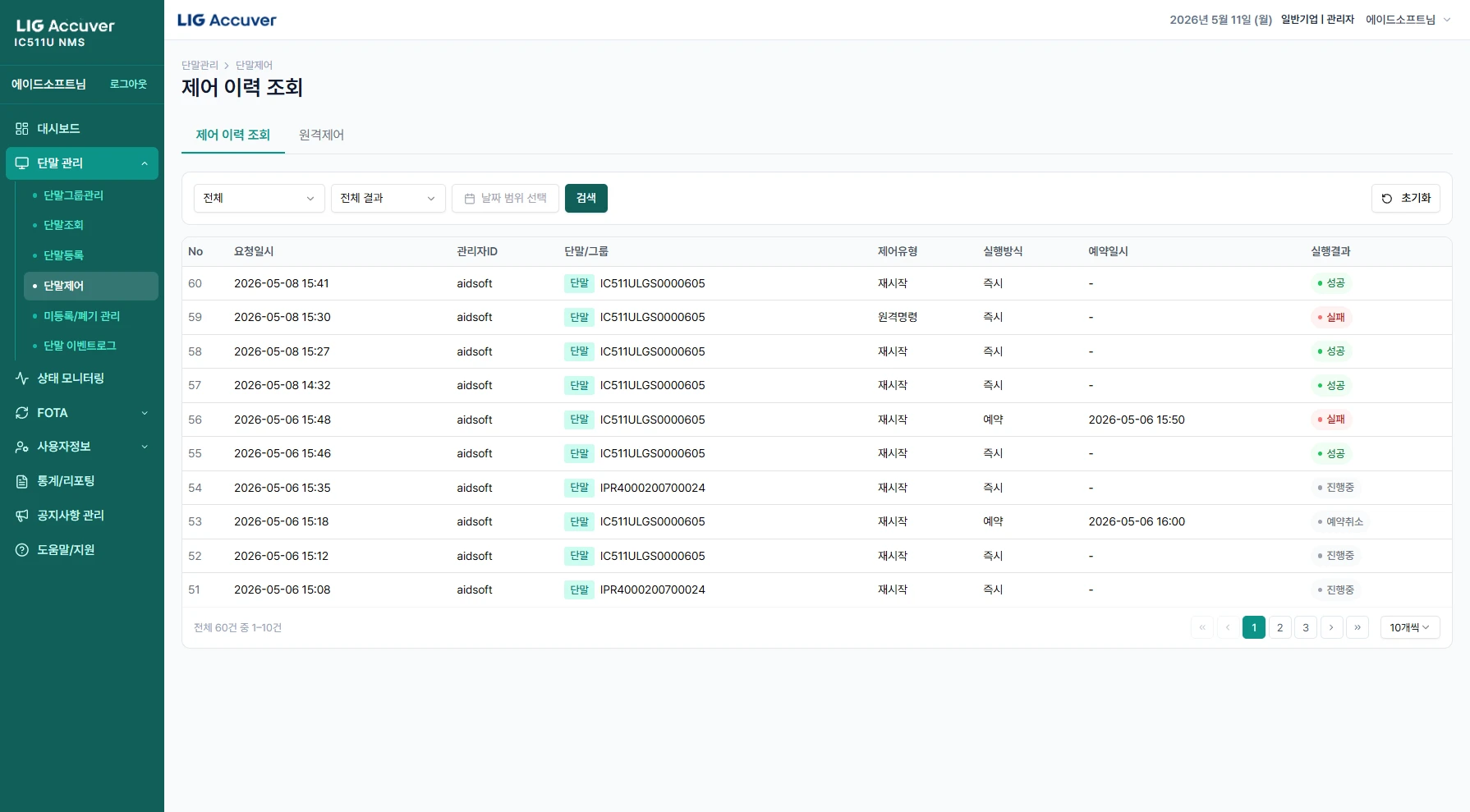
Task: Go to pagination page 2
Action: tap(1279, 627)
